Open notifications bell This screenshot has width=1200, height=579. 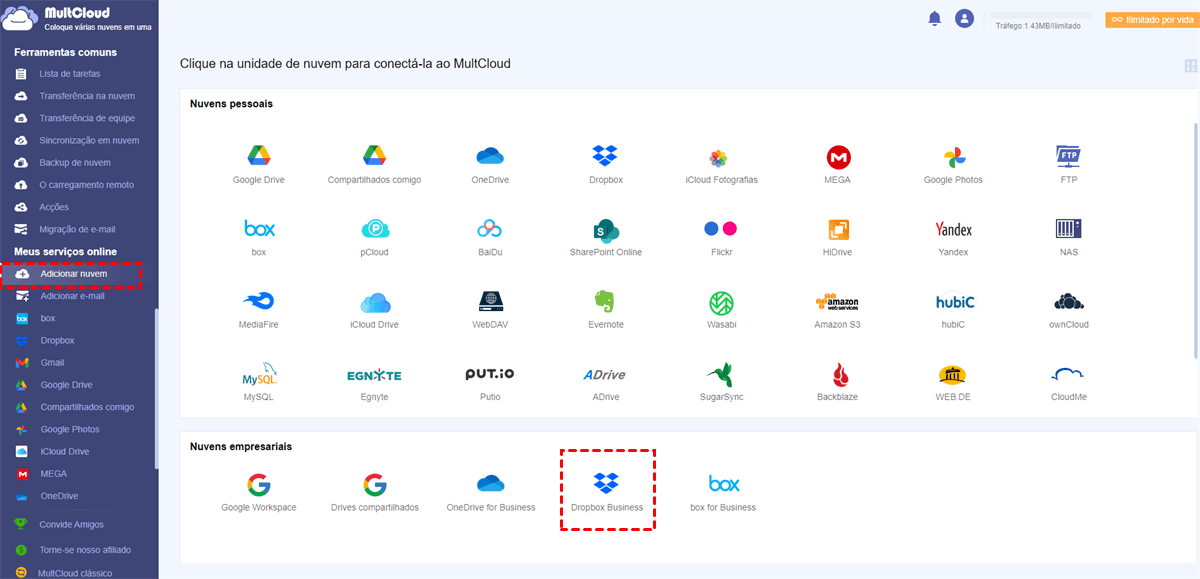(x=935, y=18)
